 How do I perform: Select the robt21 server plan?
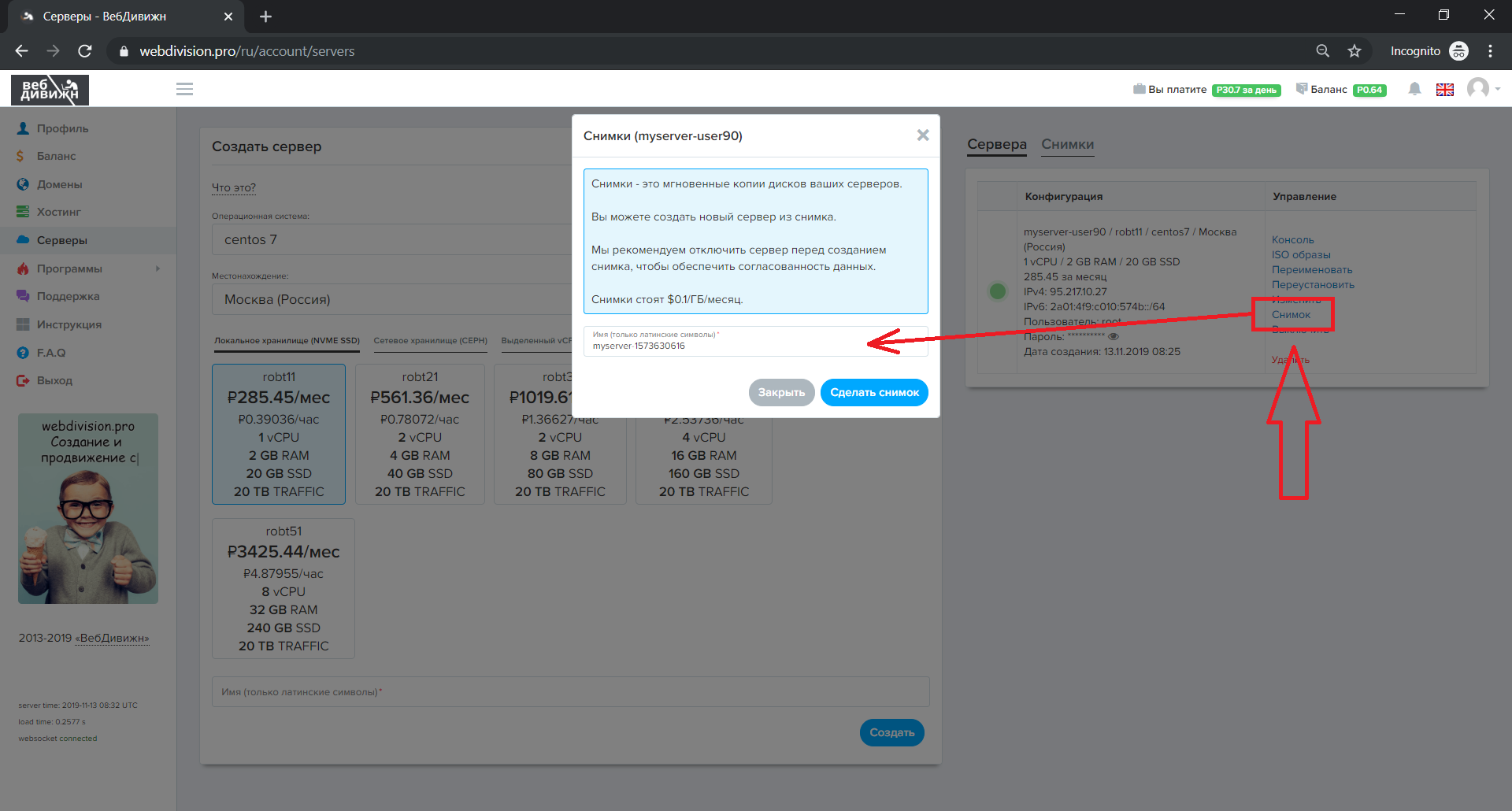tap(420, 434)
